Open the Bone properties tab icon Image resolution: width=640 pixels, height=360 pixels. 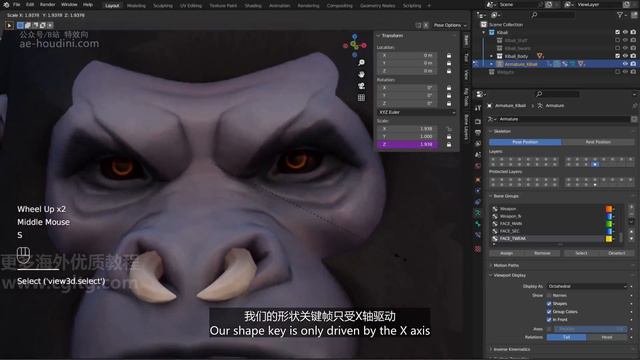(478, 224)
